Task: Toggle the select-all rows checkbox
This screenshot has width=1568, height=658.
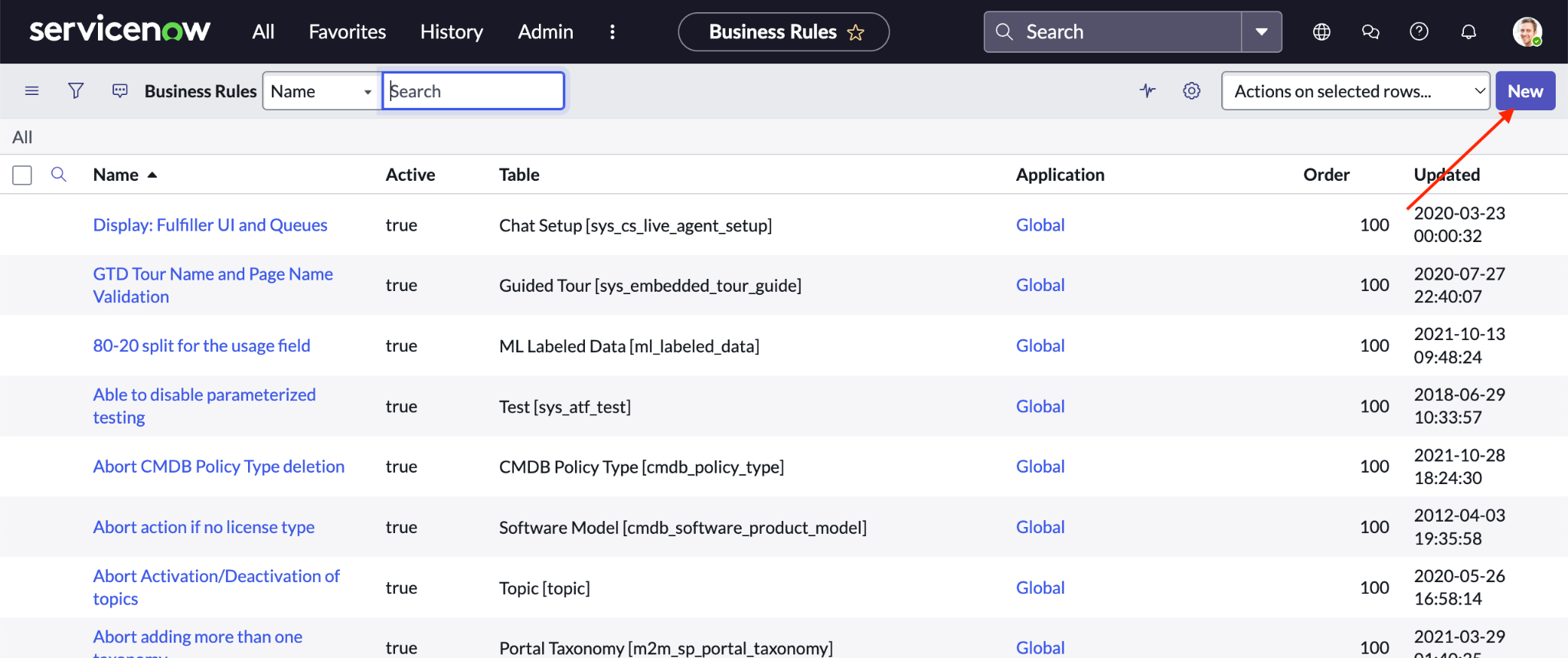Action: 22,175
